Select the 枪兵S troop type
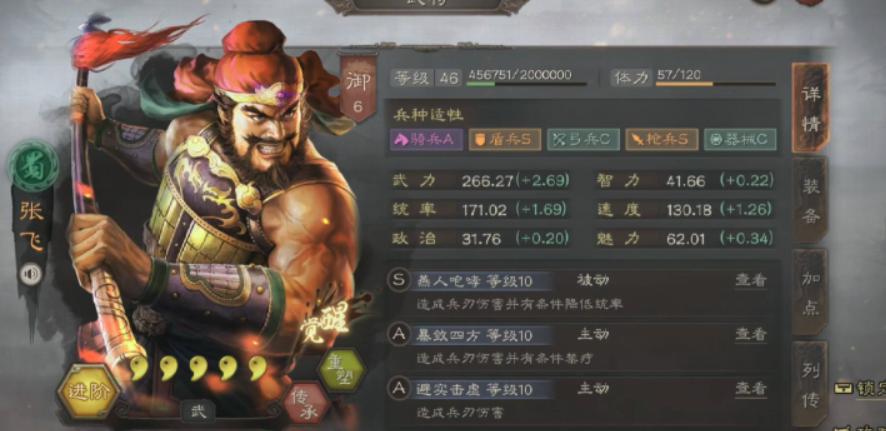Image resolution: width=886 pixels, height=431 pixels. 662,140
